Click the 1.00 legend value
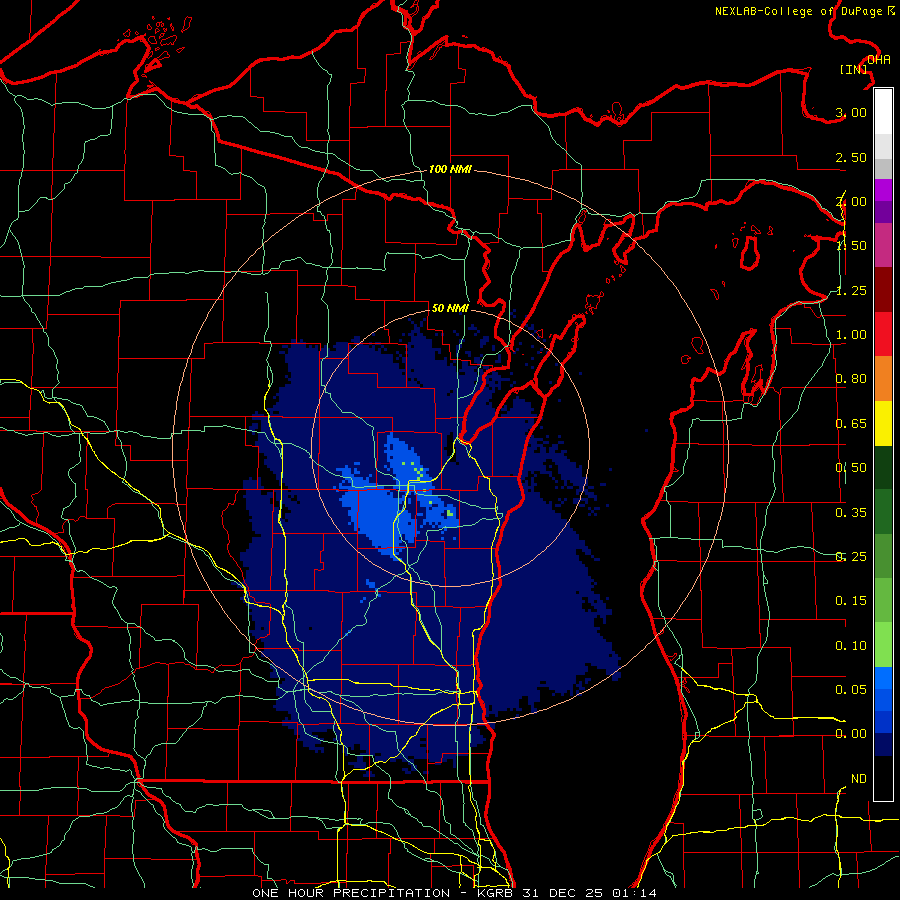Image resolution: width=900 pixels, height=900 pixels. tap(851, 335)
